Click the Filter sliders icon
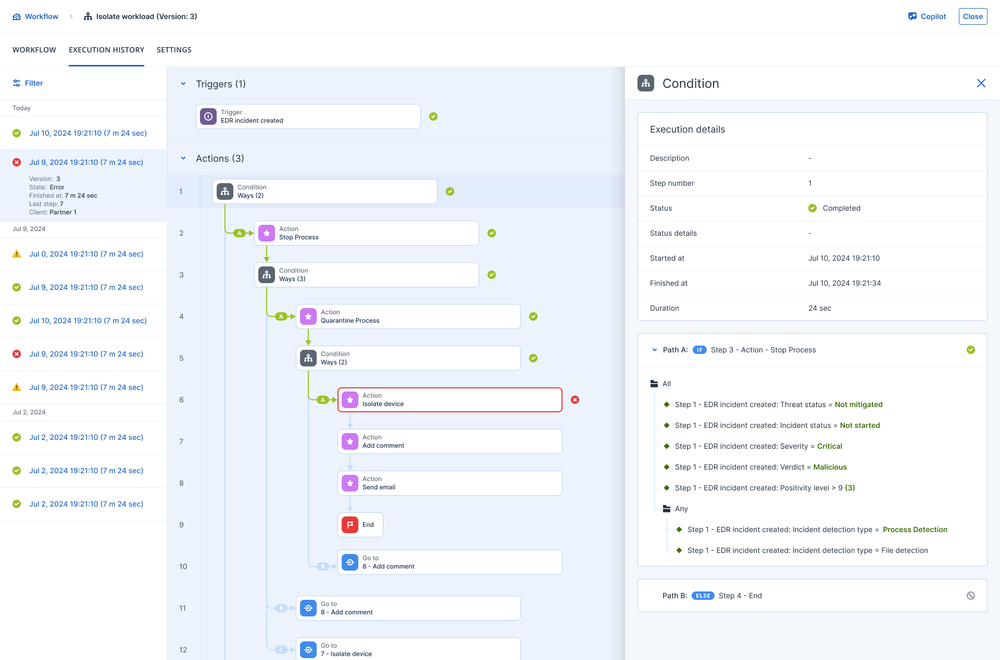Screen dimensions: 1000x660 click(x=17, y=84)
